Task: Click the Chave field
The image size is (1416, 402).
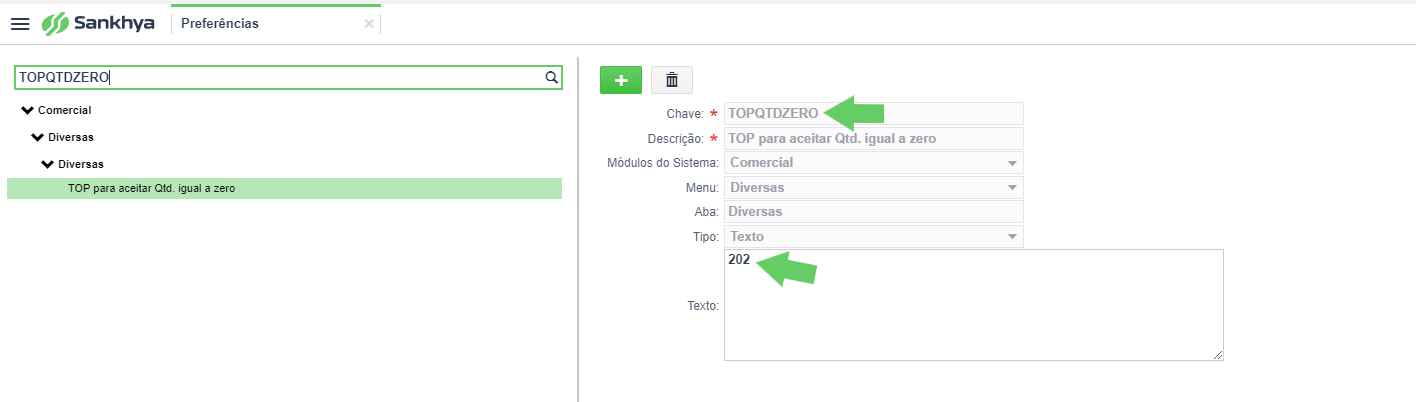Action: (x=874, y=113)
